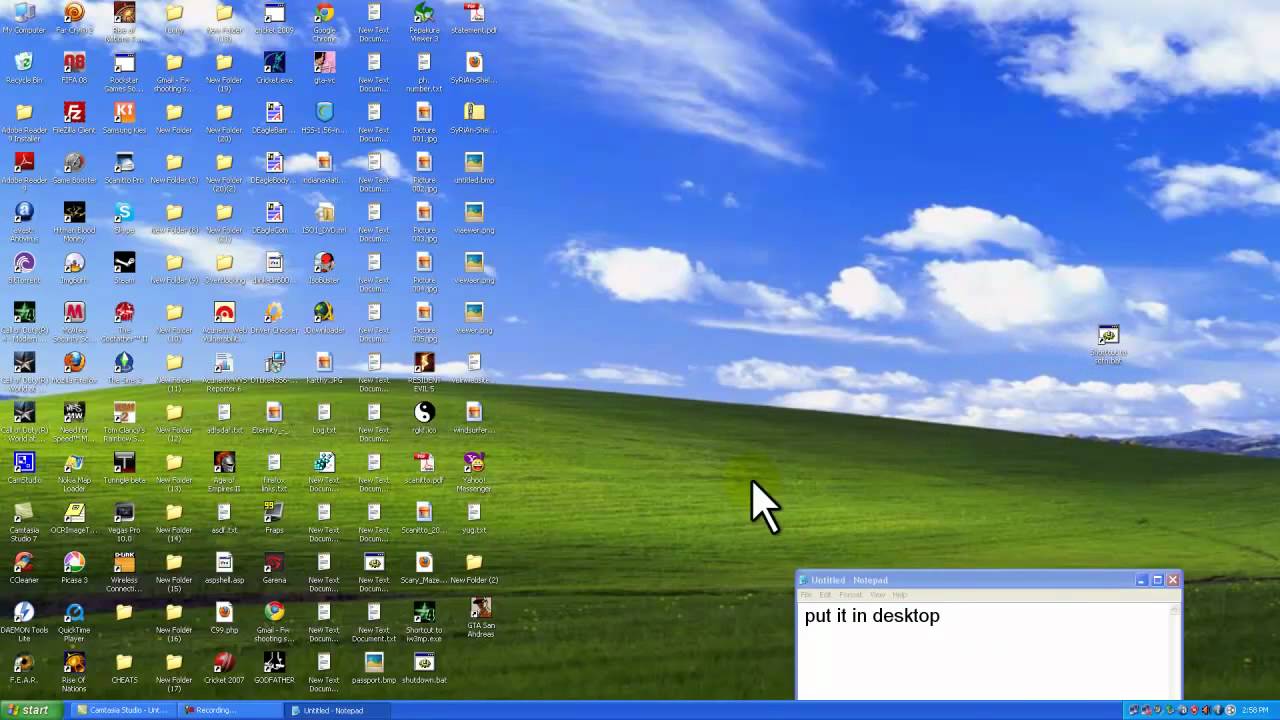Open the Notepad Format menu
This screenshot has width=1280, height=720.
click(x=850, y=595)
